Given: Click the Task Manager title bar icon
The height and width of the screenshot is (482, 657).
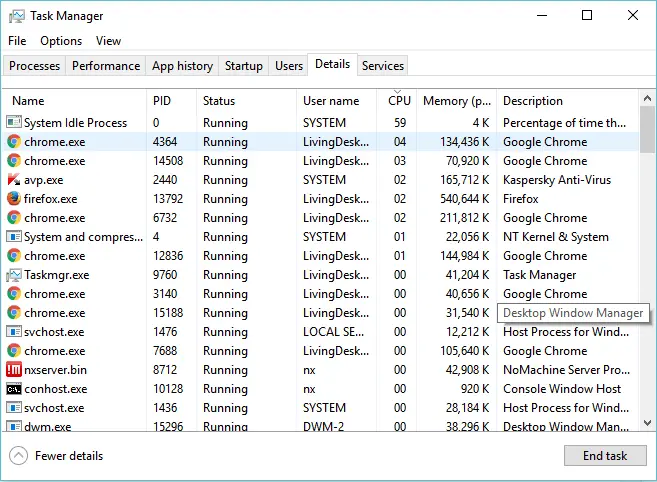Looking at the screenshot, I should click(17, 16).
